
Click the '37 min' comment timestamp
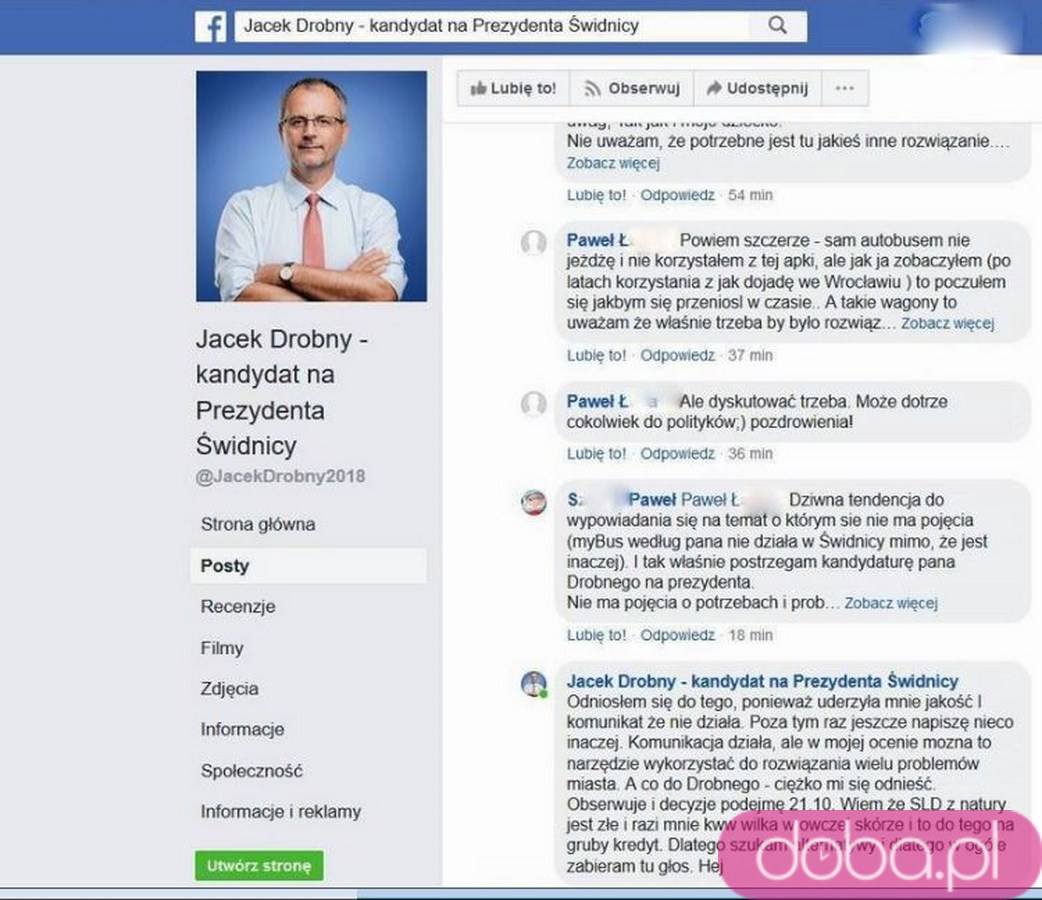coord(750,356)
